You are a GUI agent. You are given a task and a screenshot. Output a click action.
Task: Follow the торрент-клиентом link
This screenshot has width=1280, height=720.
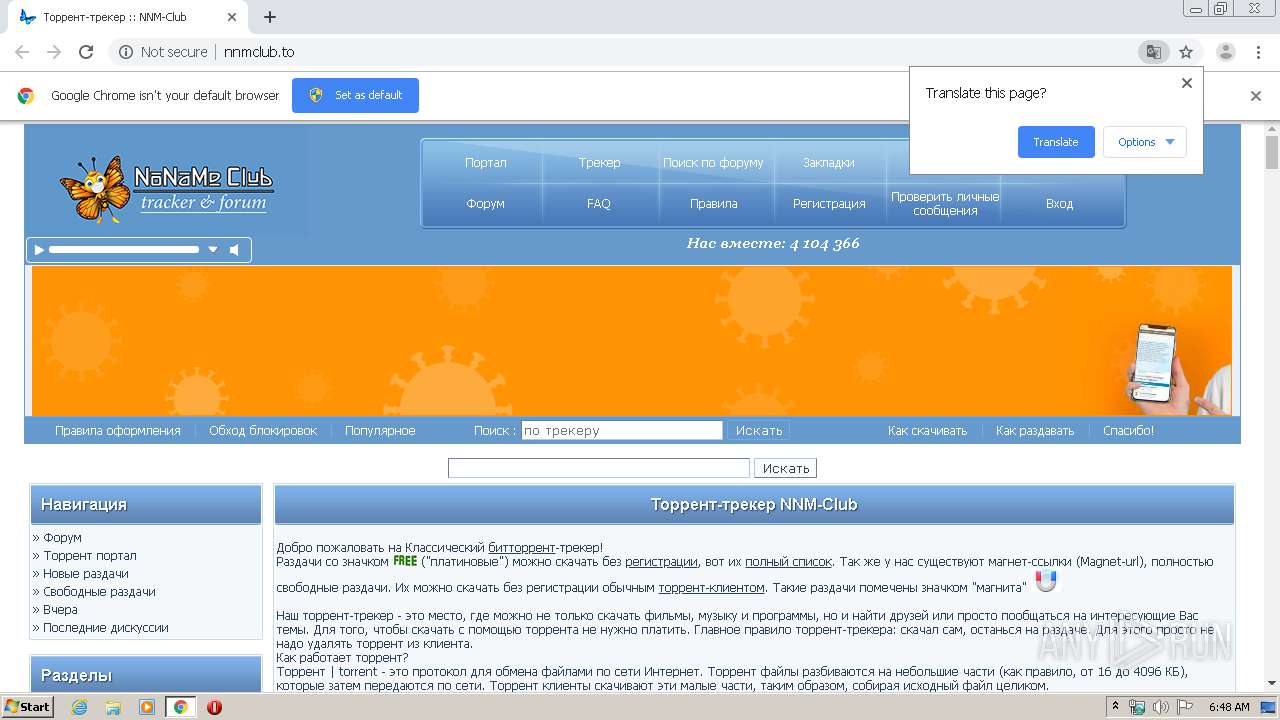pos(711,588)
